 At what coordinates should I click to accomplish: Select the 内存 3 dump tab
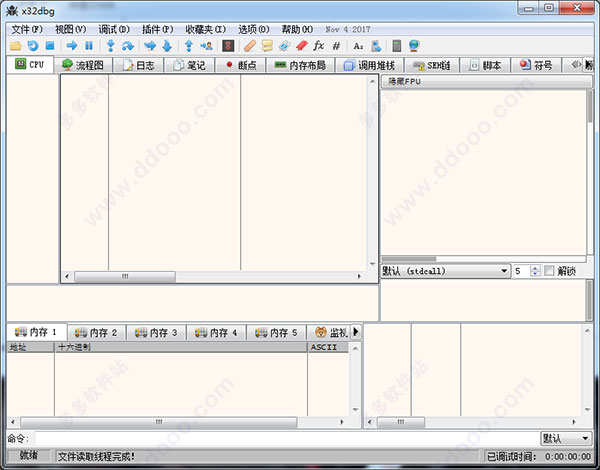tap(157, 333)
